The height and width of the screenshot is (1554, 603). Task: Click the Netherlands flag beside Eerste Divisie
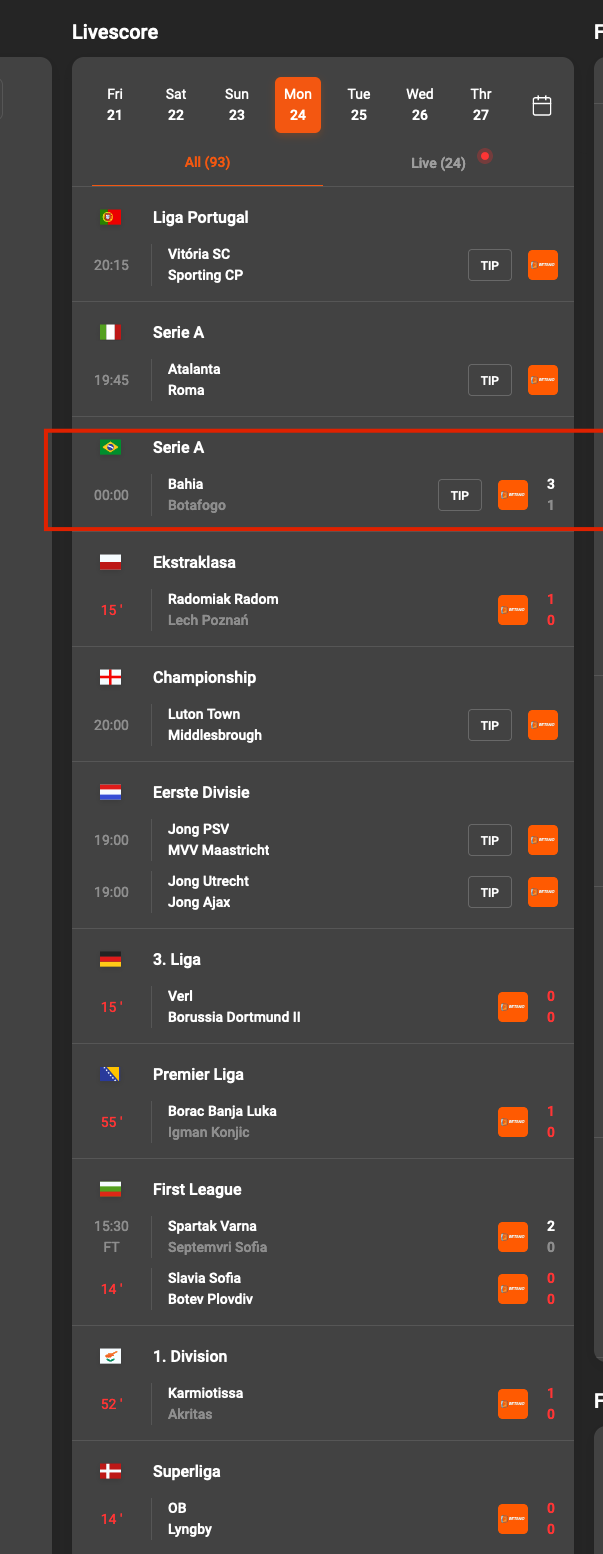(111, 792)
